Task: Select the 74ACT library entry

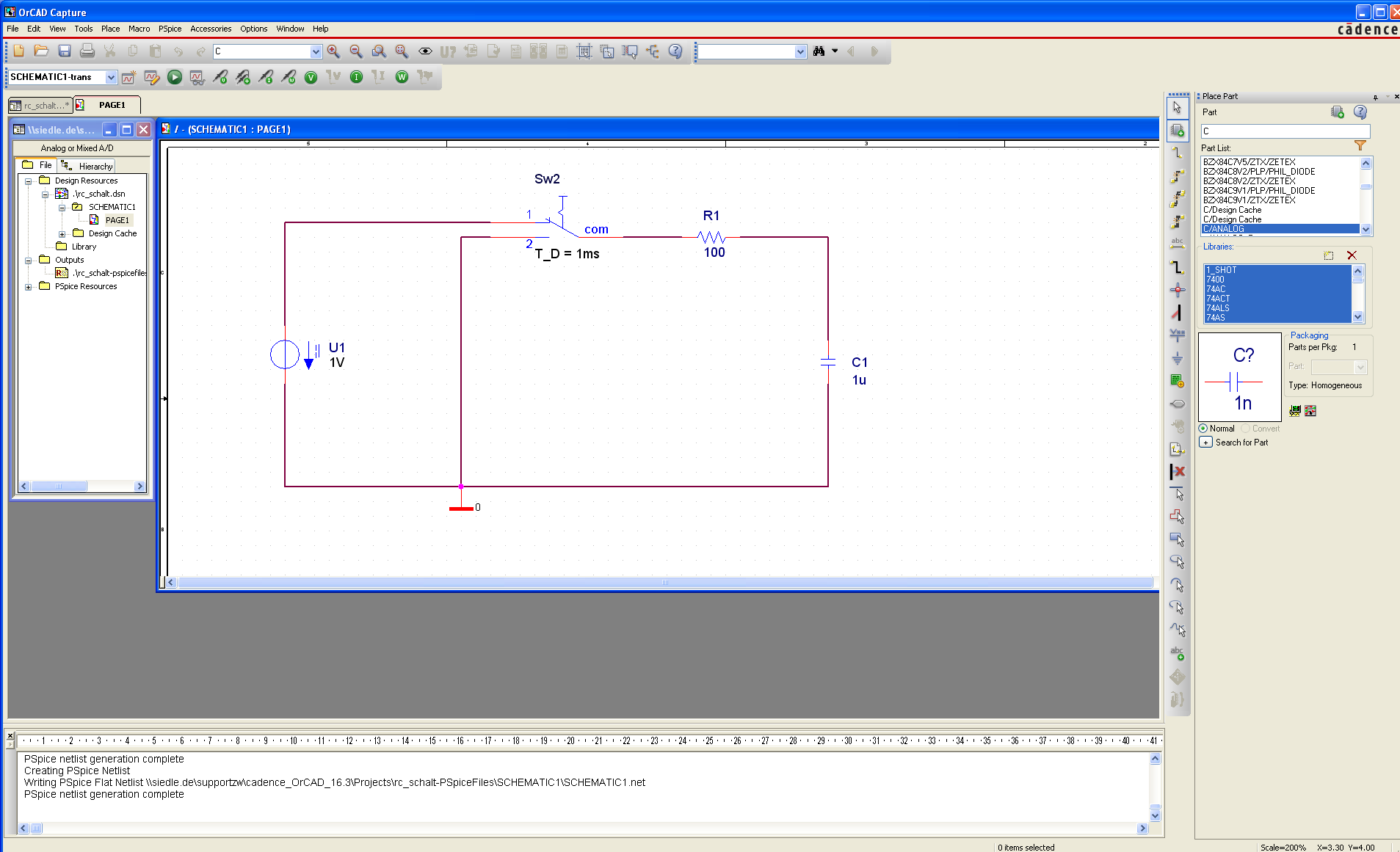Action: [x=1277, y=299]
